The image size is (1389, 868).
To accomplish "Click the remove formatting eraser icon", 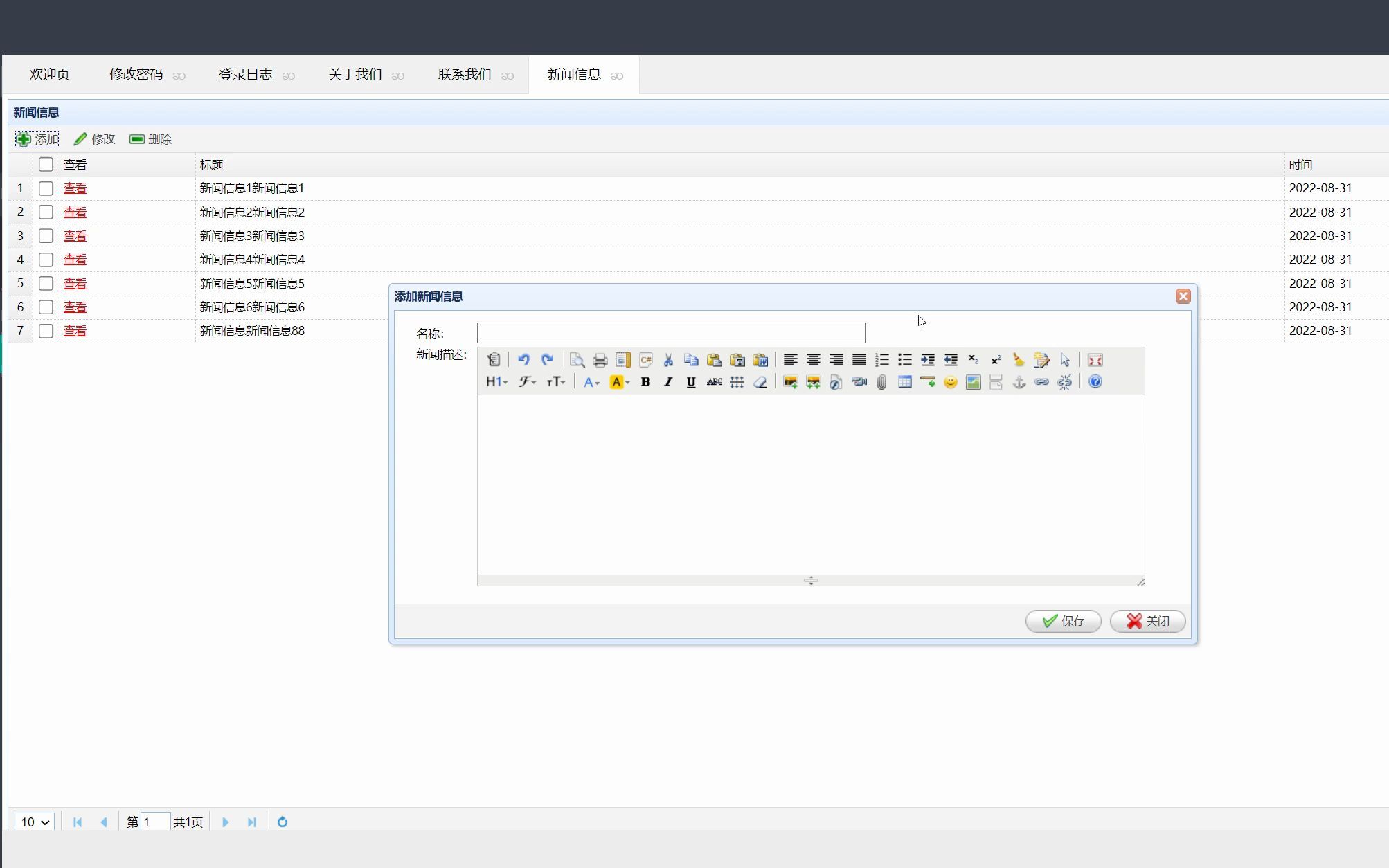I will (760, 382).
